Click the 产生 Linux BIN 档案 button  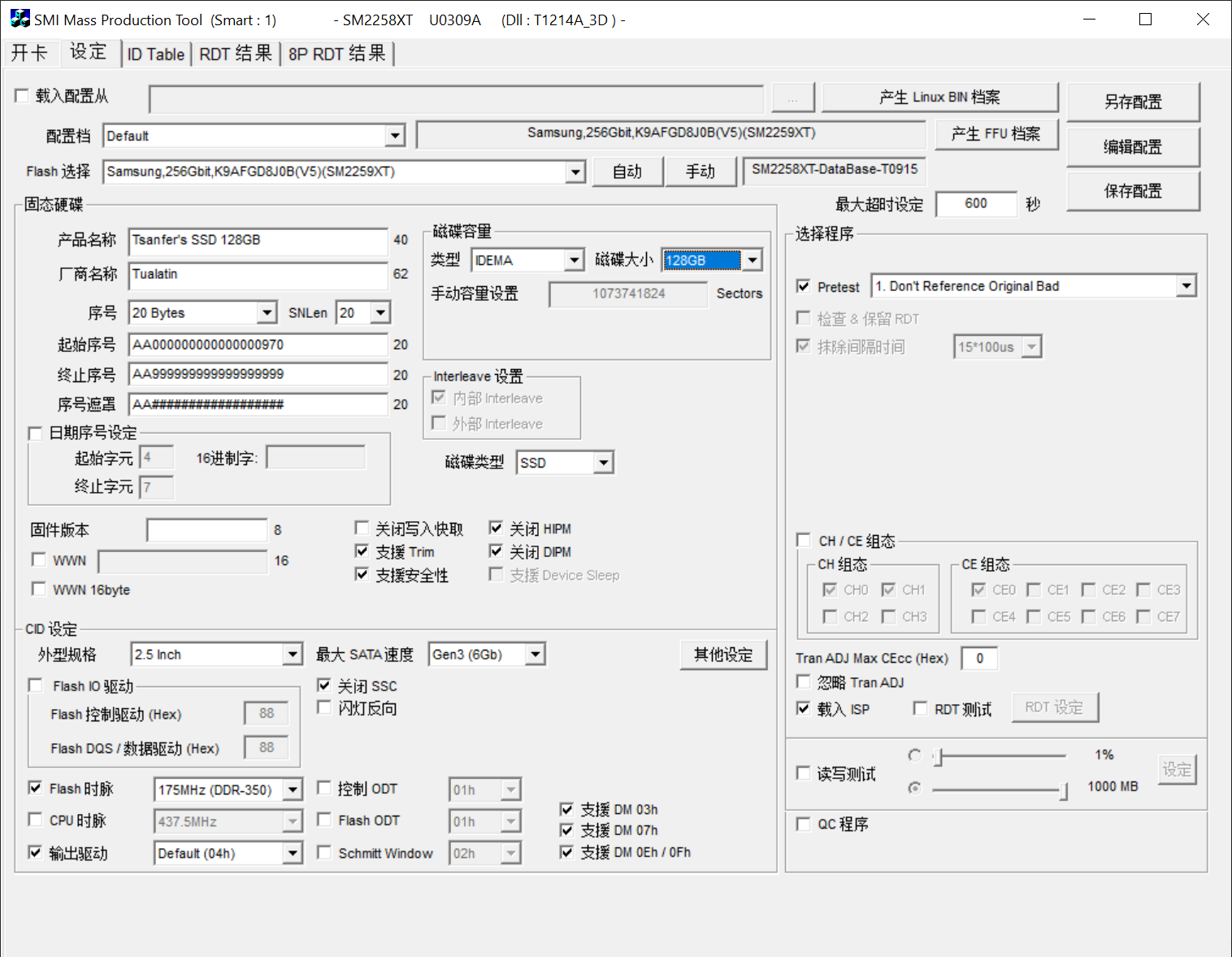pos(939,98)
